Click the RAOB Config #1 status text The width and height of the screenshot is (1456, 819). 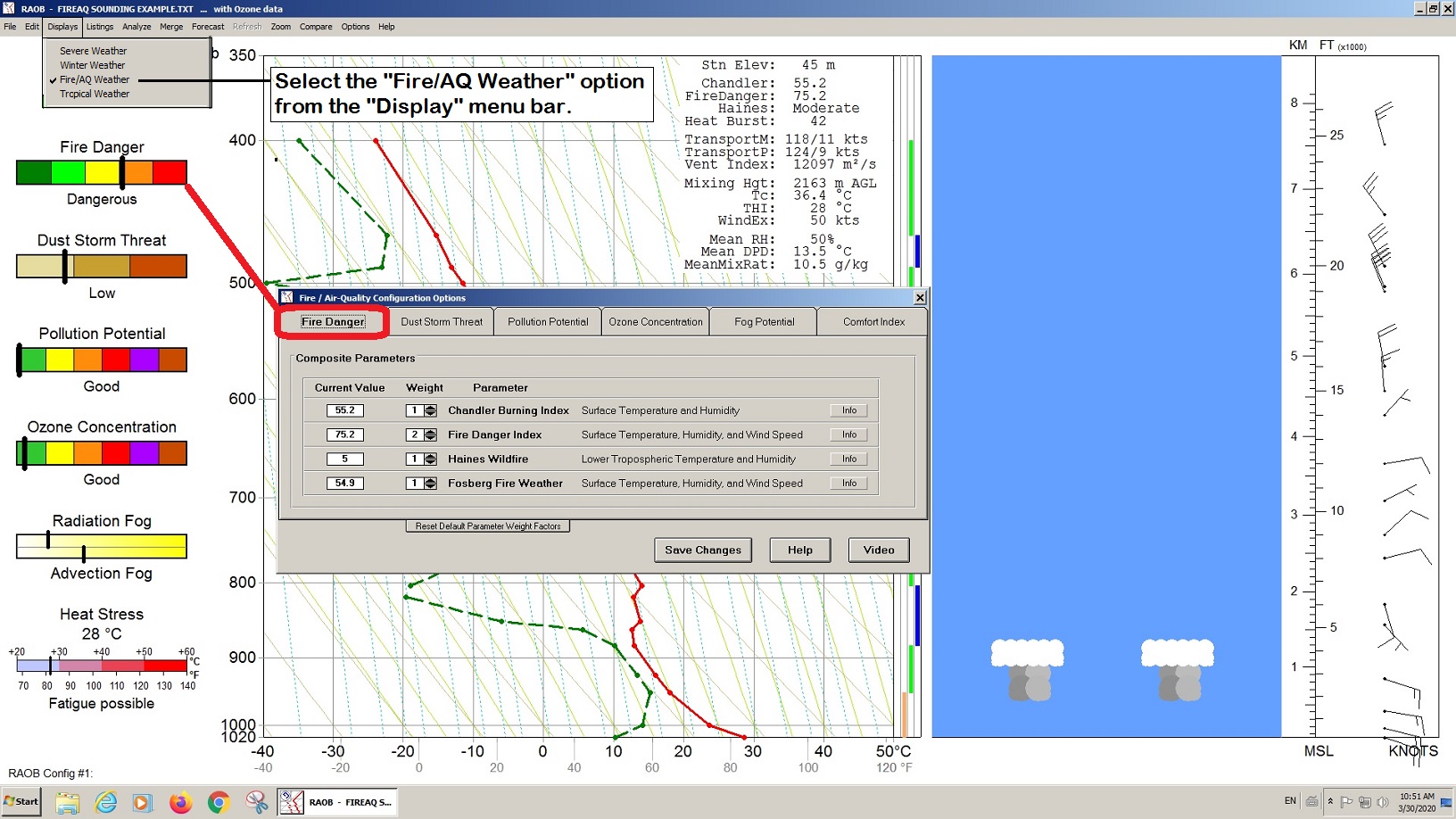[51, 773]
